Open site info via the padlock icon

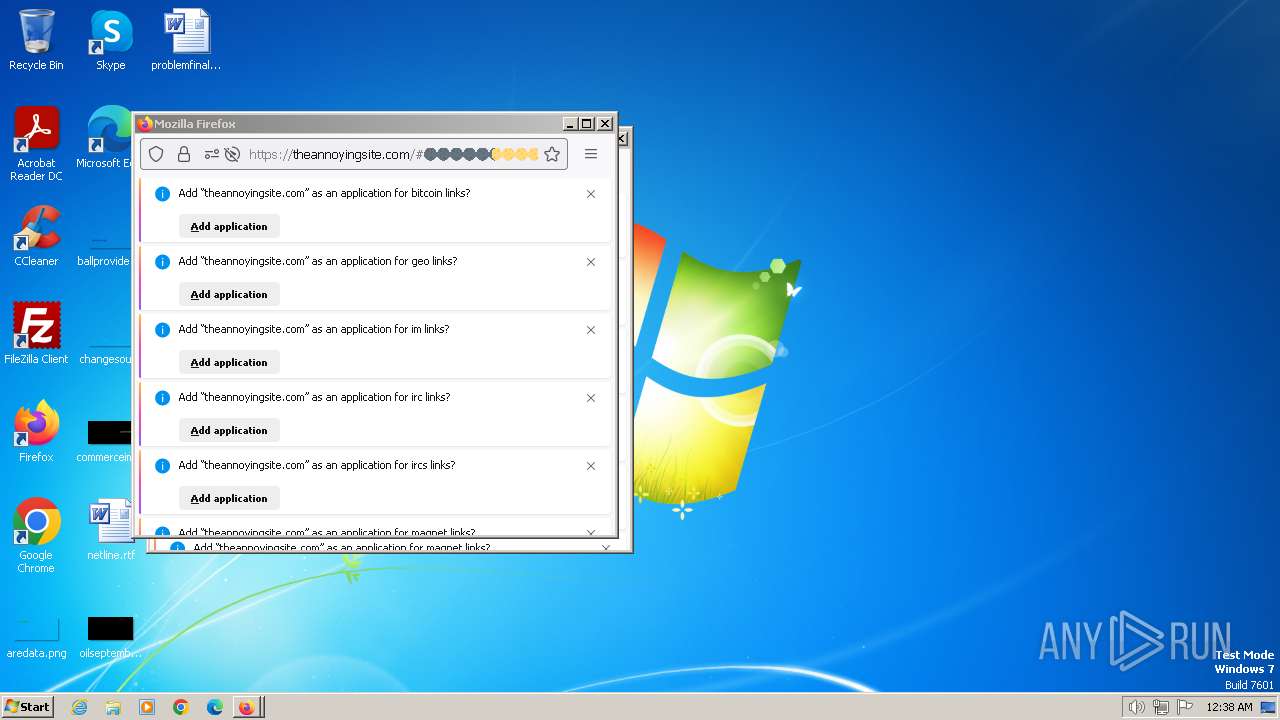point(184,154)
